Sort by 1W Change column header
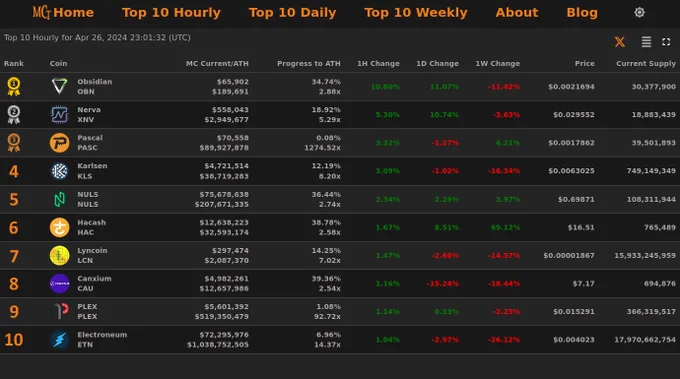The width and height of the screenshot is (680, 379). [498, 63]
